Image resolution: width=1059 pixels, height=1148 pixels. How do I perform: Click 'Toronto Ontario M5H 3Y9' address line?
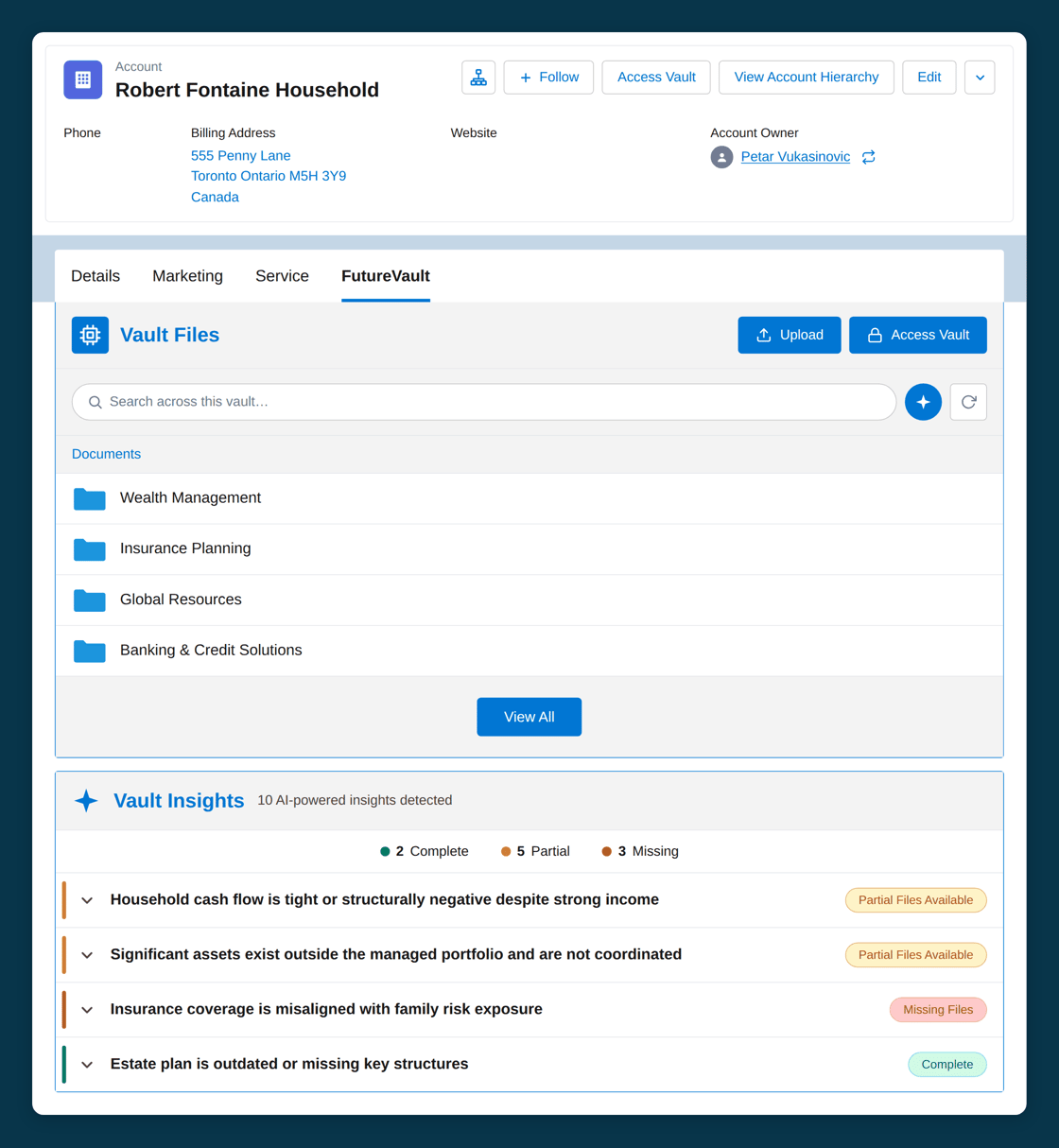269,176
